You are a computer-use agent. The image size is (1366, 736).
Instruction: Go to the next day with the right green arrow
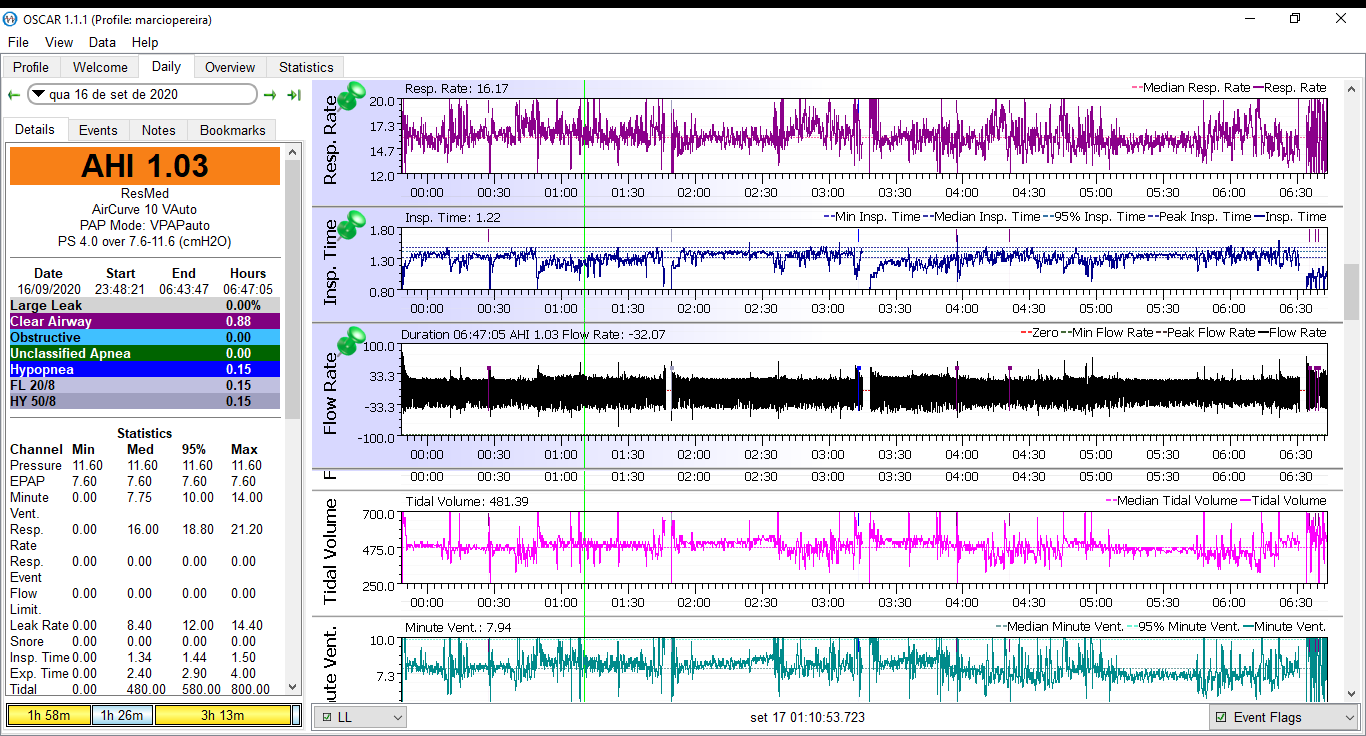click(x=270, y=95)
